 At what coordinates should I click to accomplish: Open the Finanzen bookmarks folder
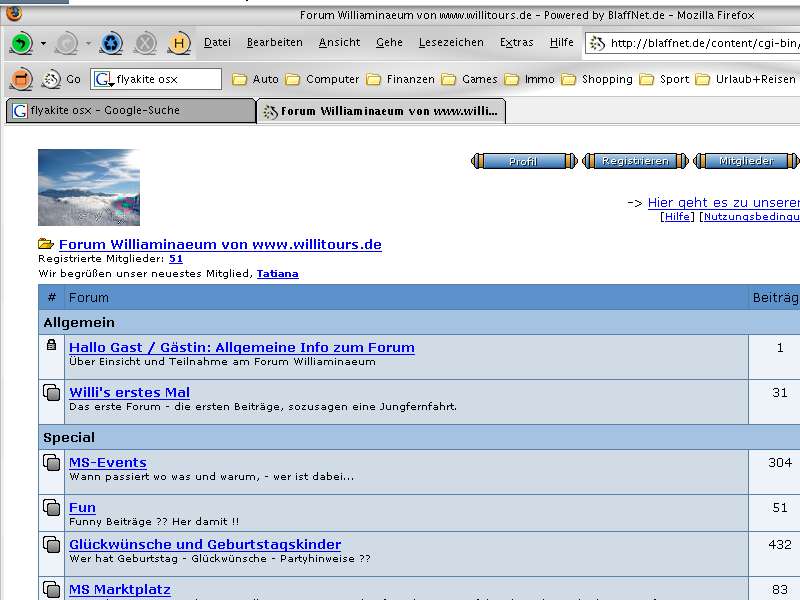(x=401, y=79)
